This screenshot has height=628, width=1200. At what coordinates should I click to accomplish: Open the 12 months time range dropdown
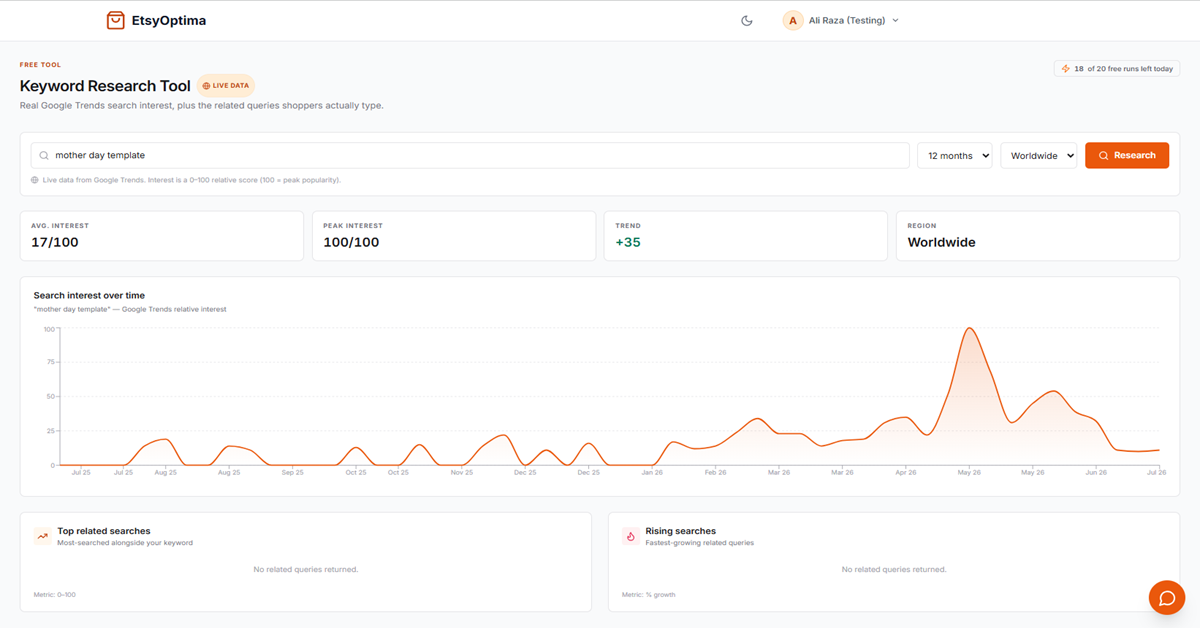coord(955,155)
